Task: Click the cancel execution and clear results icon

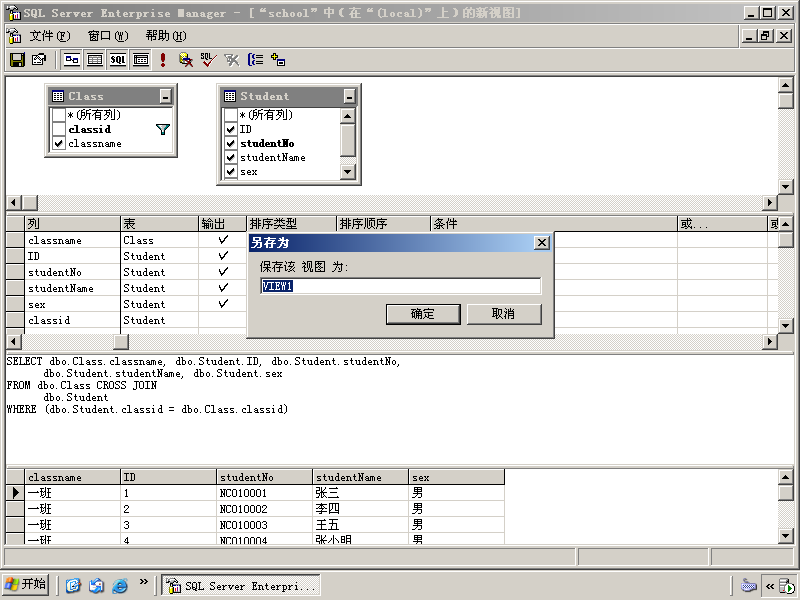Action: pyautogui.click(x=186, y=60)
